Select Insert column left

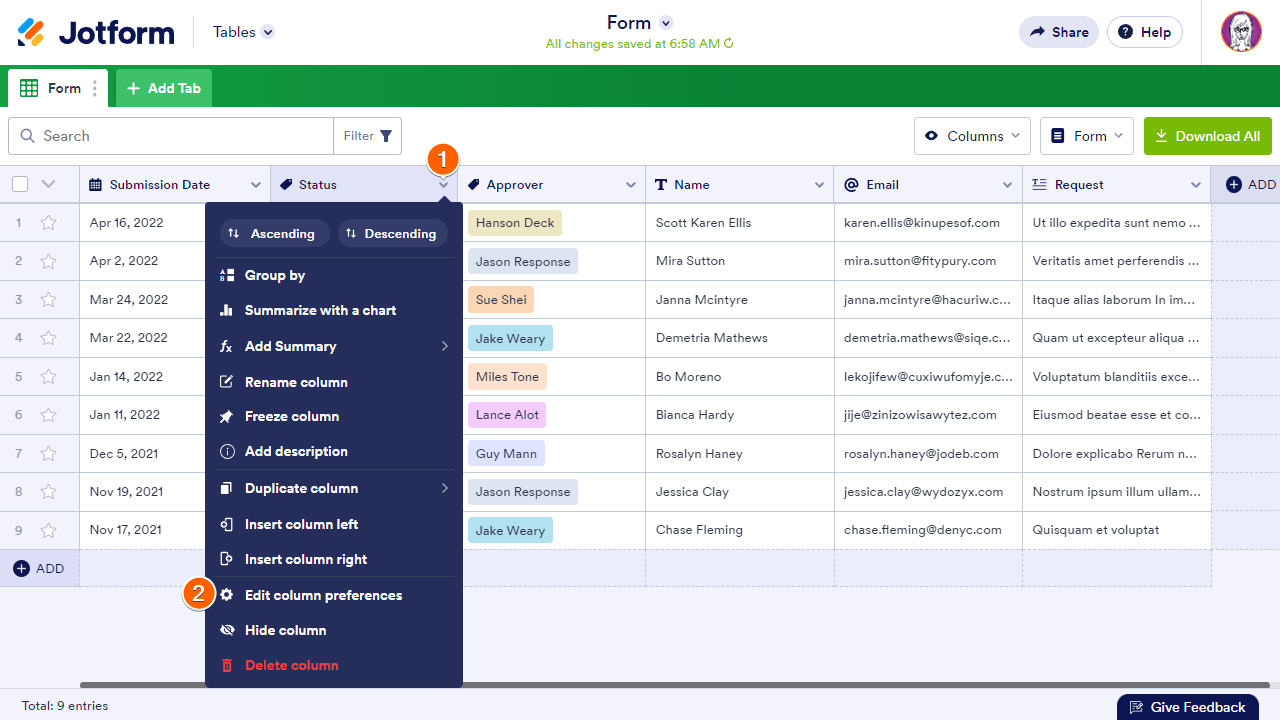coord(334,524)
